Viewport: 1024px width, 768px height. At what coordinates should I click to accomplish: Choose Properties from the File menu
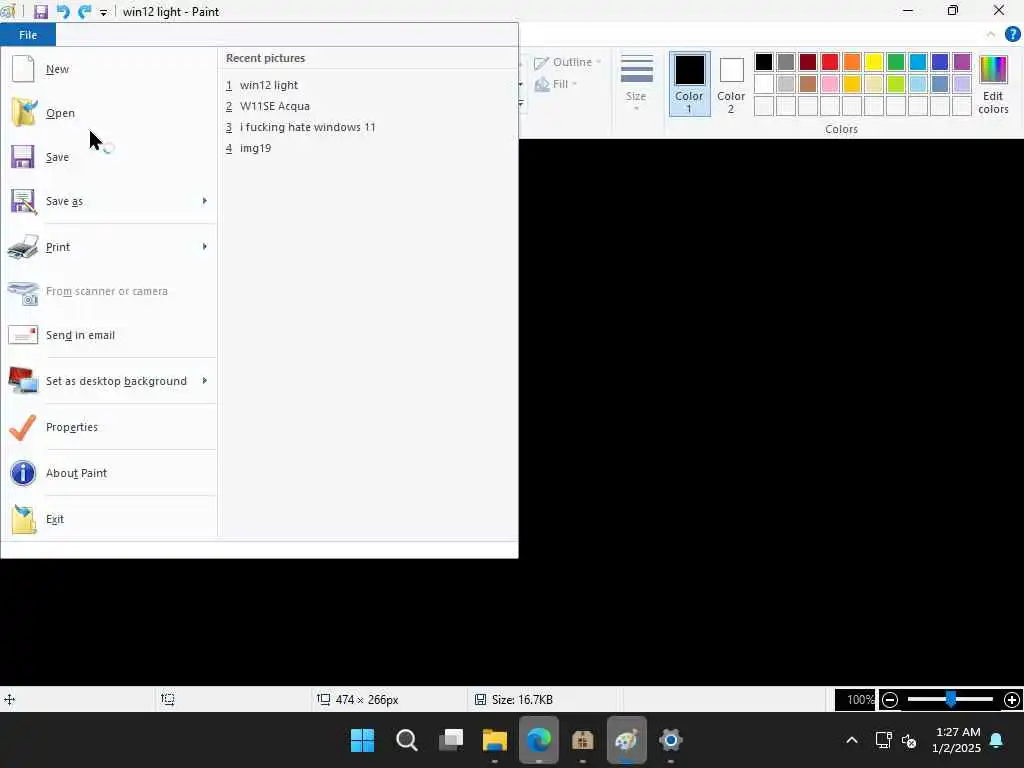109,427
